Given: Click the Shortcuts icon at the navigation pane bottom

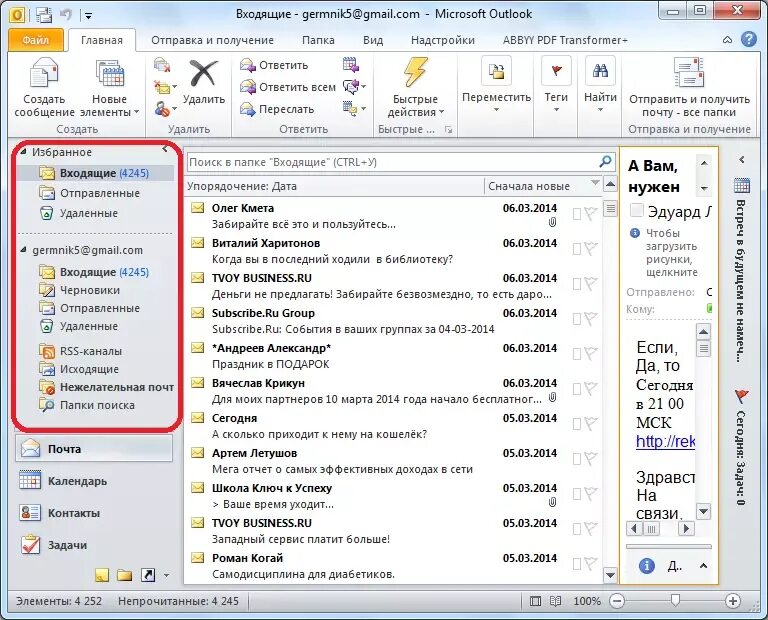Looking at the screenshot, I should 148,575.
